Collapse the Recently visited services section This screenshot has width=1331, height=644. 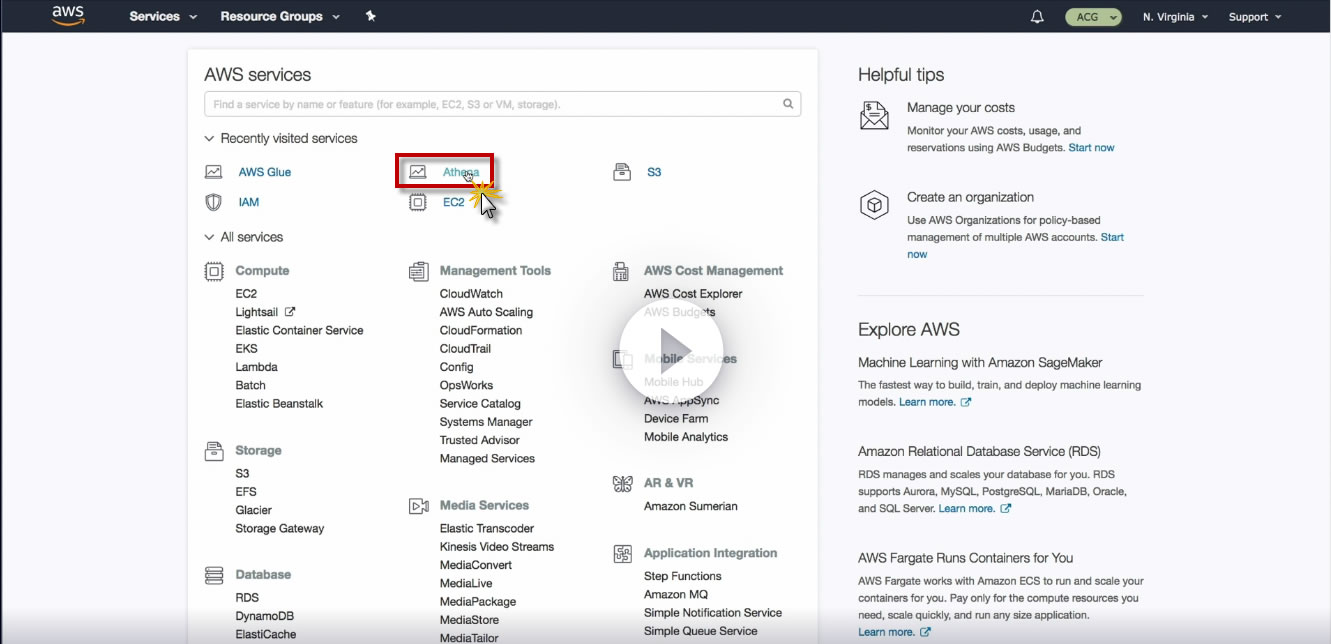(x=281, y=138)
